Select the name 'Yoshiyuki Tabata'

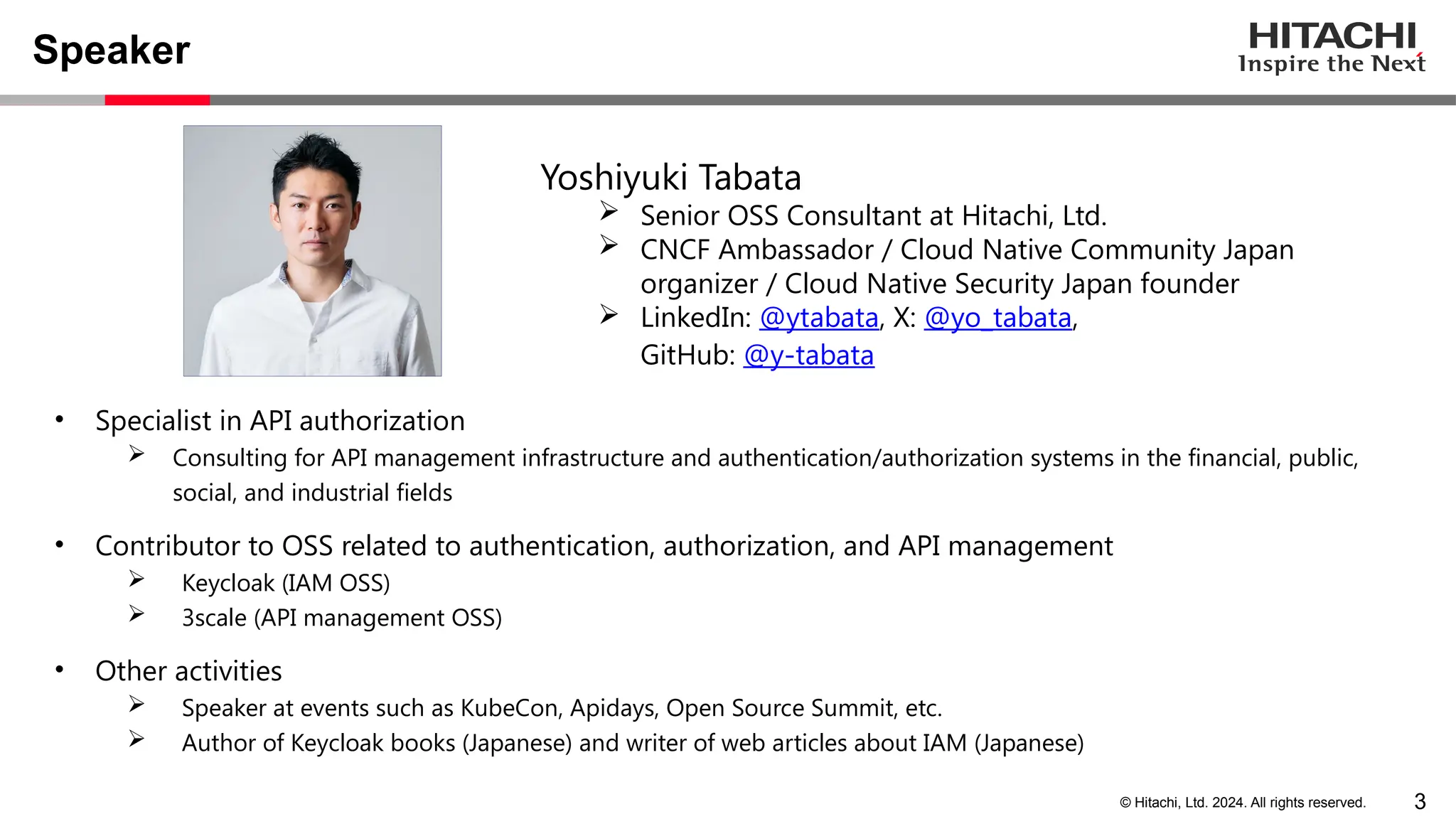click(670, 178)
